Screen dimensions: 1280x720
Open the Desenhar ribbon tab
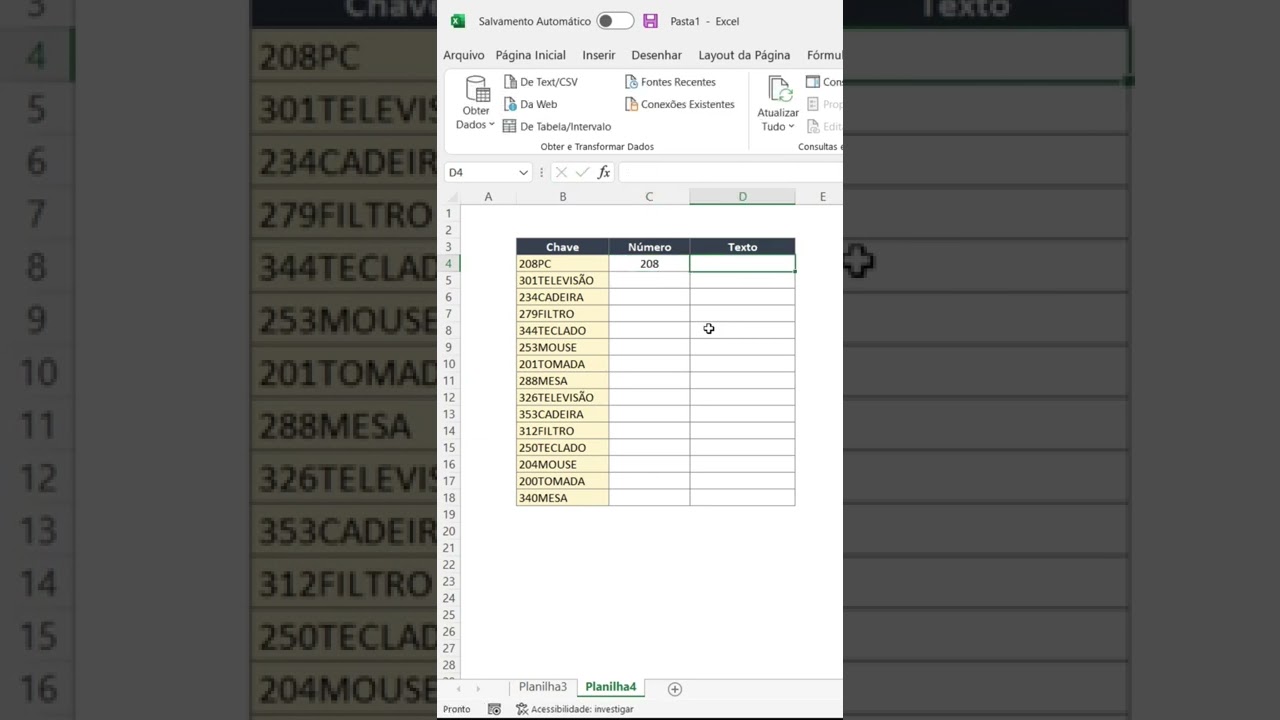point(657,55)
